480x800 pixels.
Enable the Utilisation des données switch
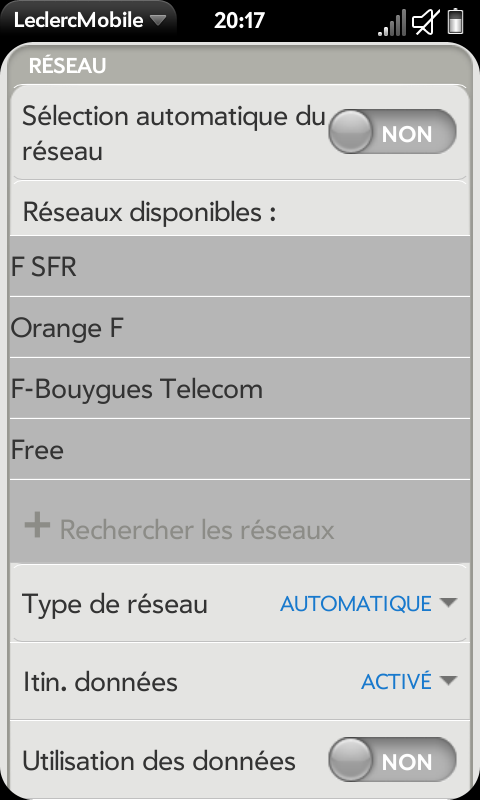click(x=392, y=760)
